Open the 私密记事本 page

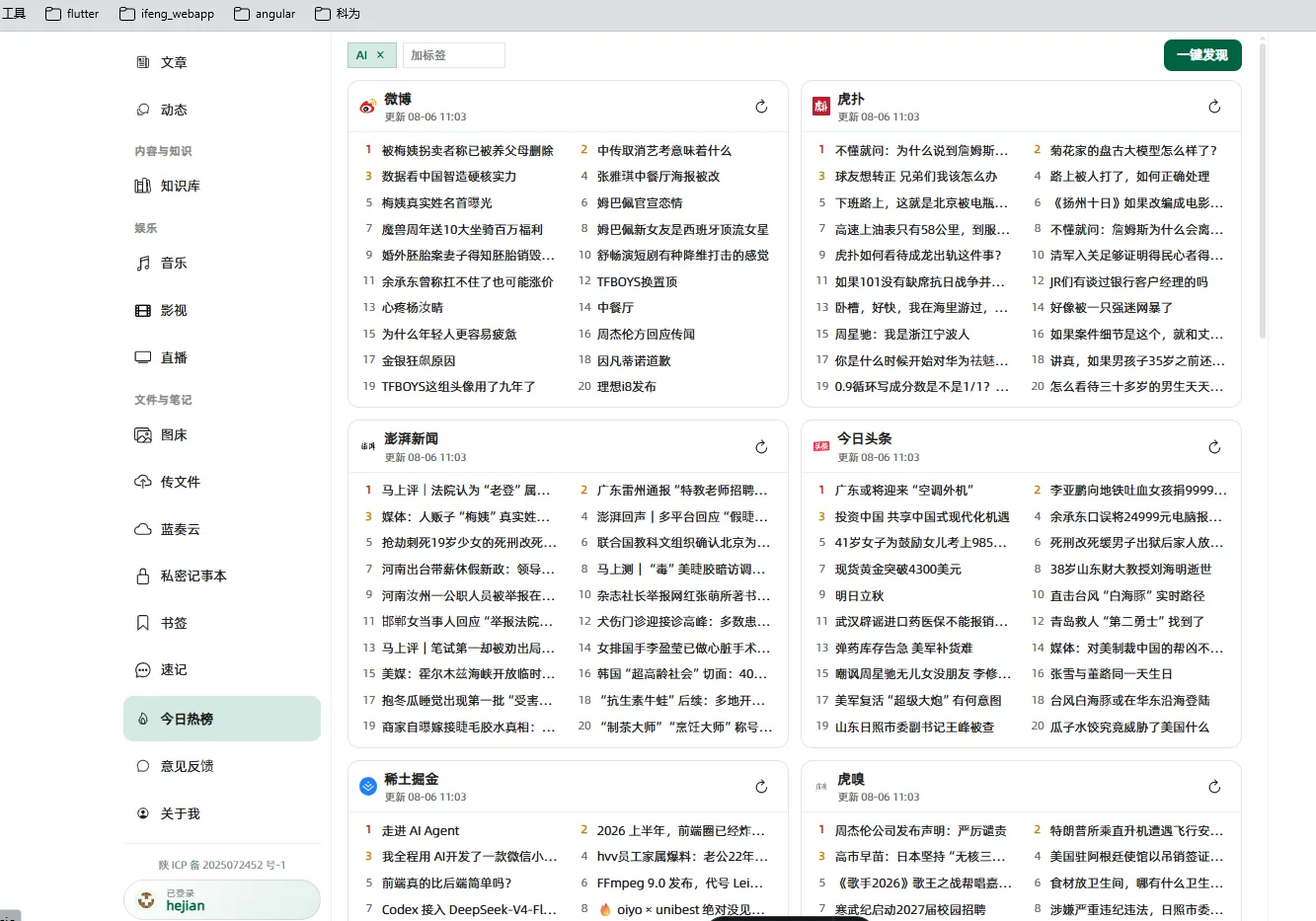(x=222, y=576)
